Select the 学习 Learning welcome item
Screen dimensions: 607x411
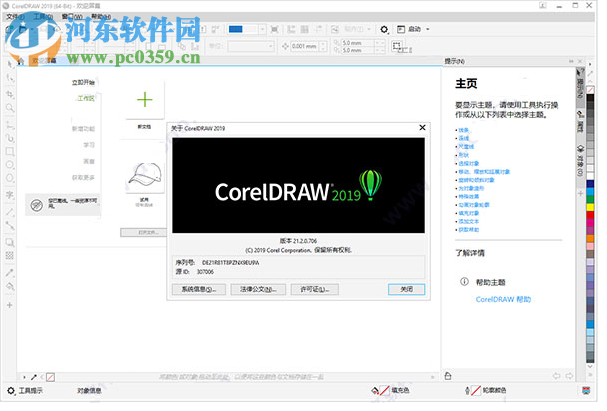tap(89, 145)
